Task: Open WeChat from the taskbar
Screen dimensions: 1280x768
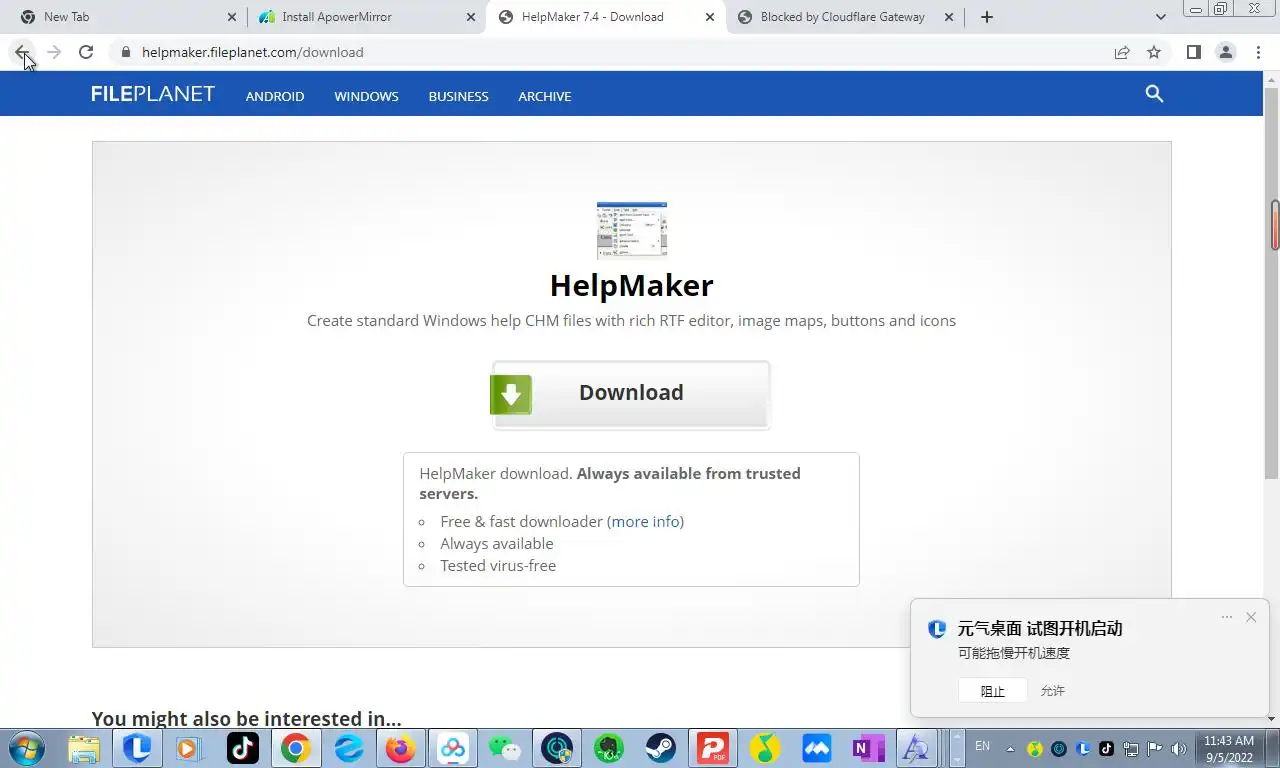Action: coord(505,748)
